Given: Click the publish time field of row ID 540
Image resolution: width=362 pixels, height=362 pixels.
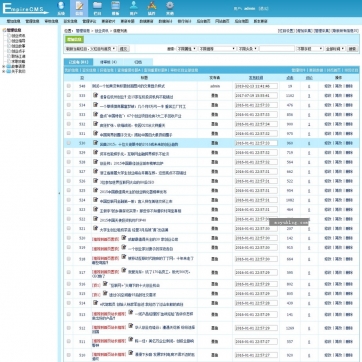Looking at the screenshot, I should (256, 86).
